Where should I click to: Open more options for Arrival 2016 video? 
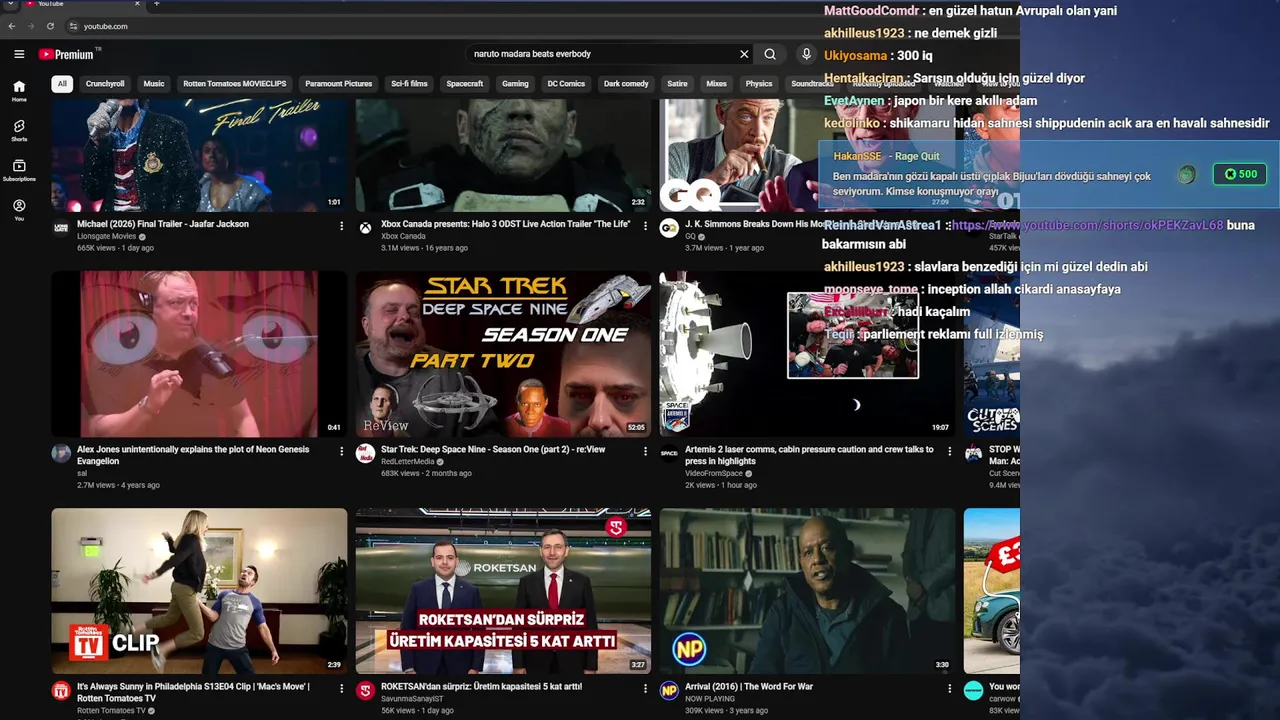(949, 688)
